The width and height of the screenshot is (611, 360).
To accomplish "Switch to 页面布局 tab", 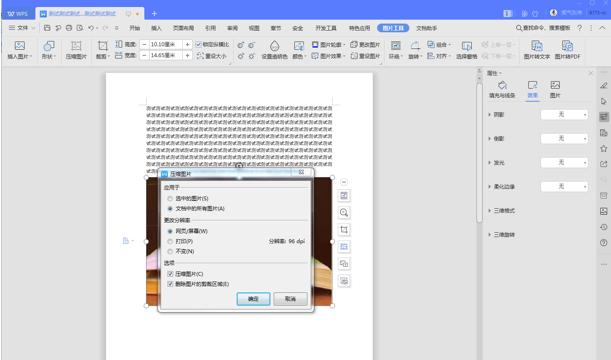I will tap(183, 28).
